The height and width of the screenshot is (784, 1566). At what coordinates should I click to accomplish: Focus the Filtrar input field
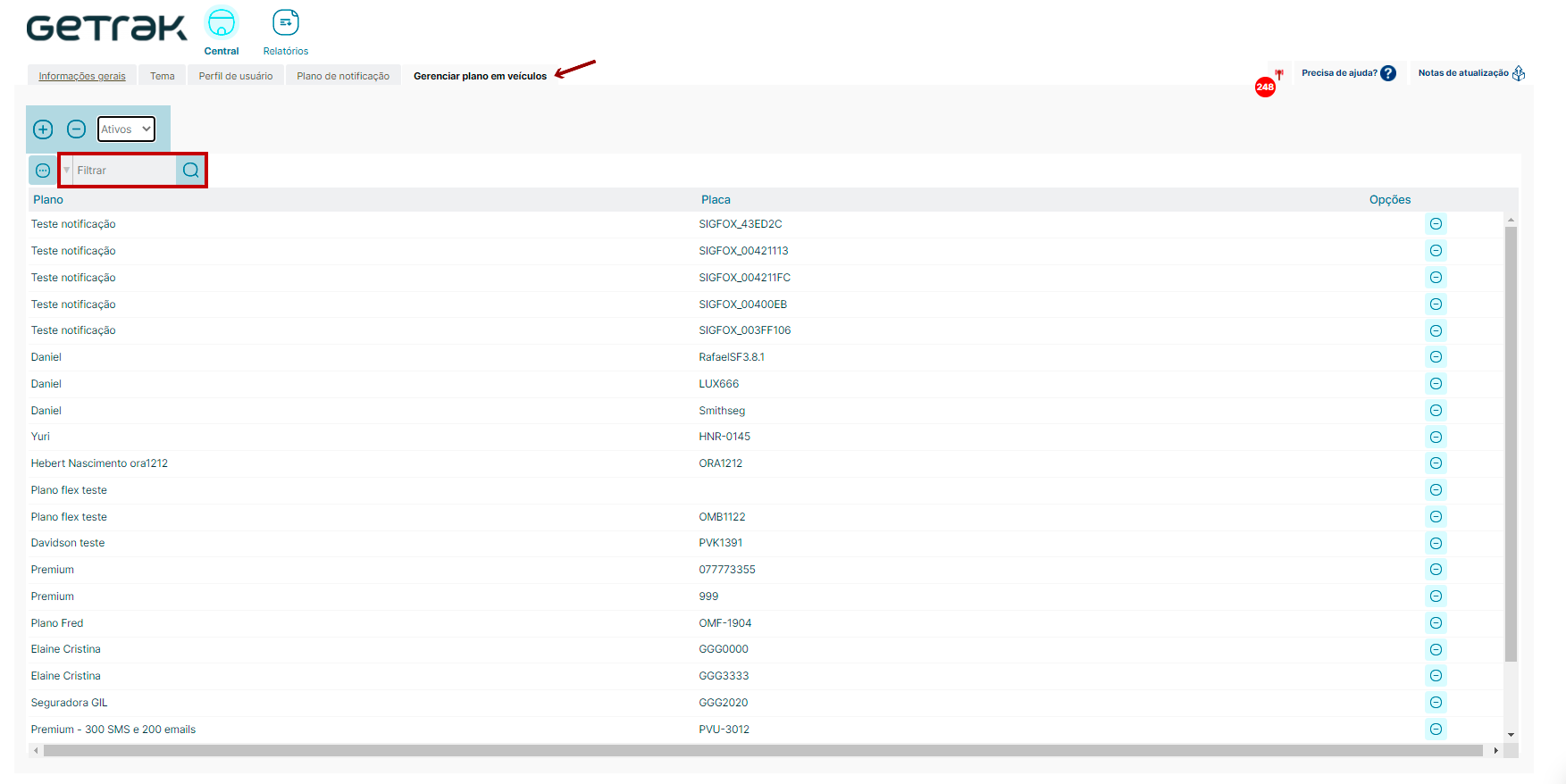[124, 171]
